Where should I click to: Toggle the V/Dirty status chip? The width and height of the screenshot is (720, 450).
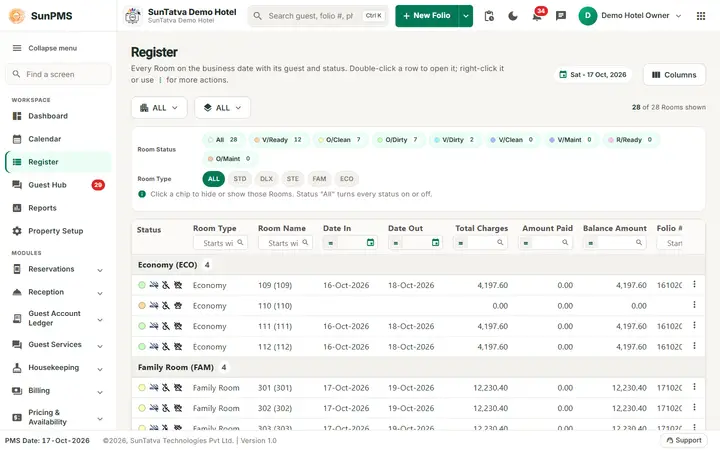click(x=455, y=140)
